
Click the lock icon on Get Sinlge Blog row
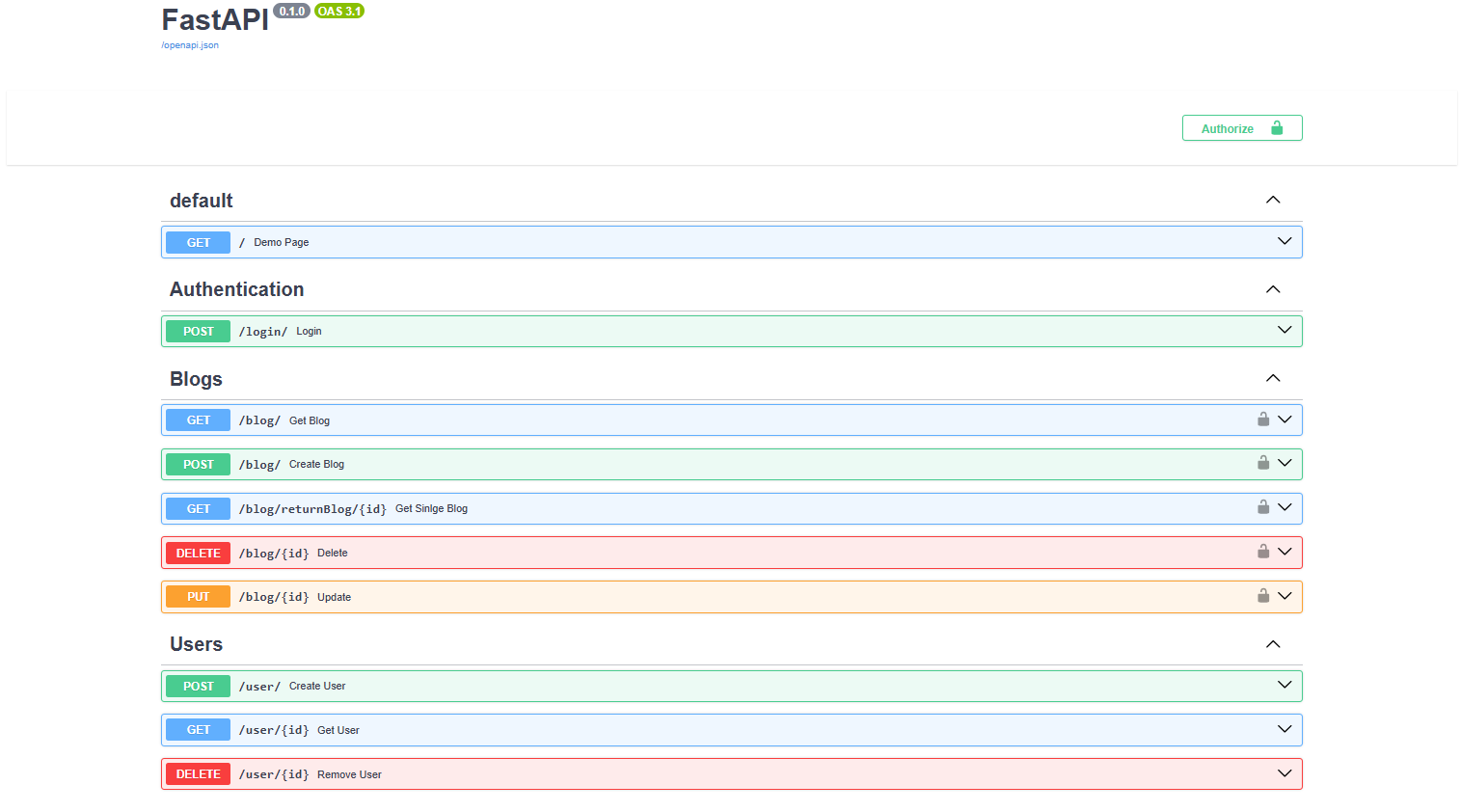1263,507
